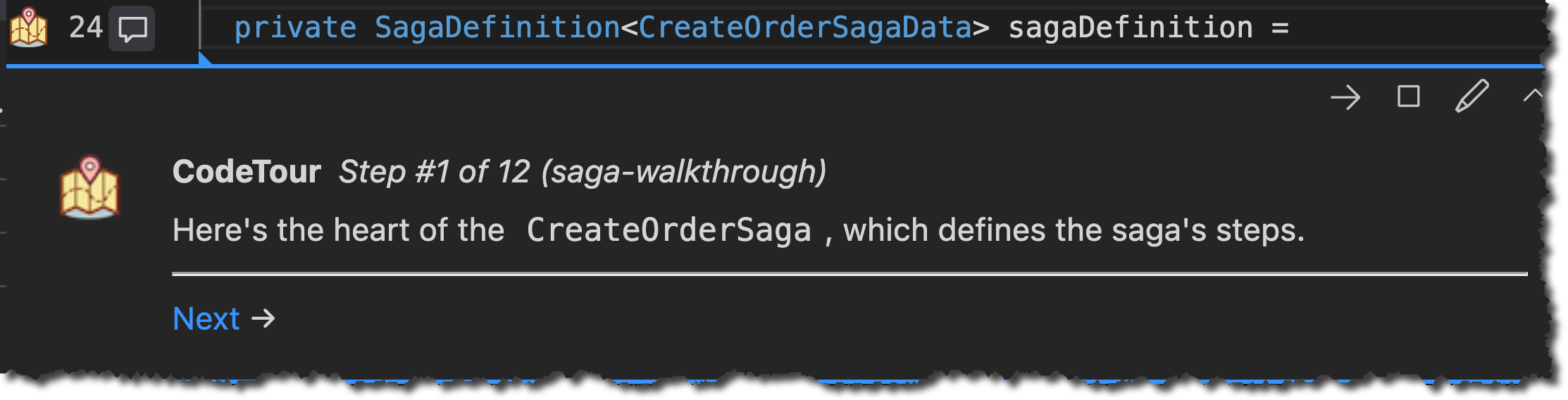Select line number 24 in the gutter
1568x400 pixels.
point(86,27)
